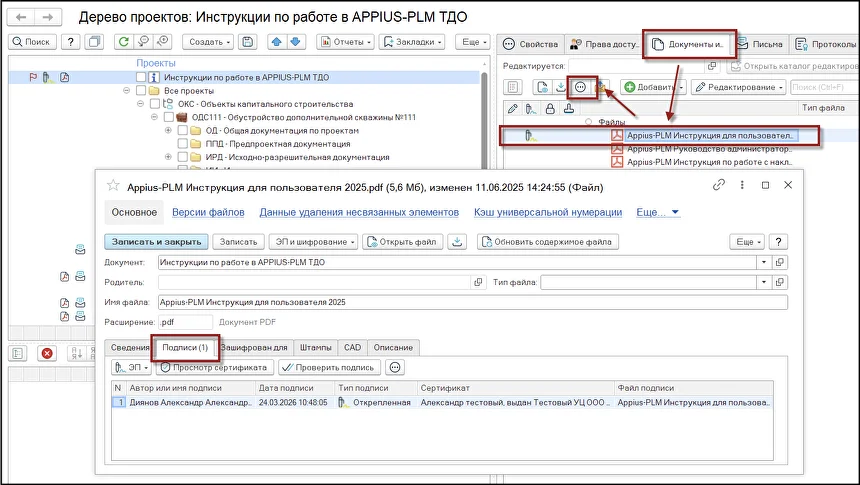Click Обновить содержимое файла button
The height and width of the screenshot is (485, 860).
click(x=547, y=242)
